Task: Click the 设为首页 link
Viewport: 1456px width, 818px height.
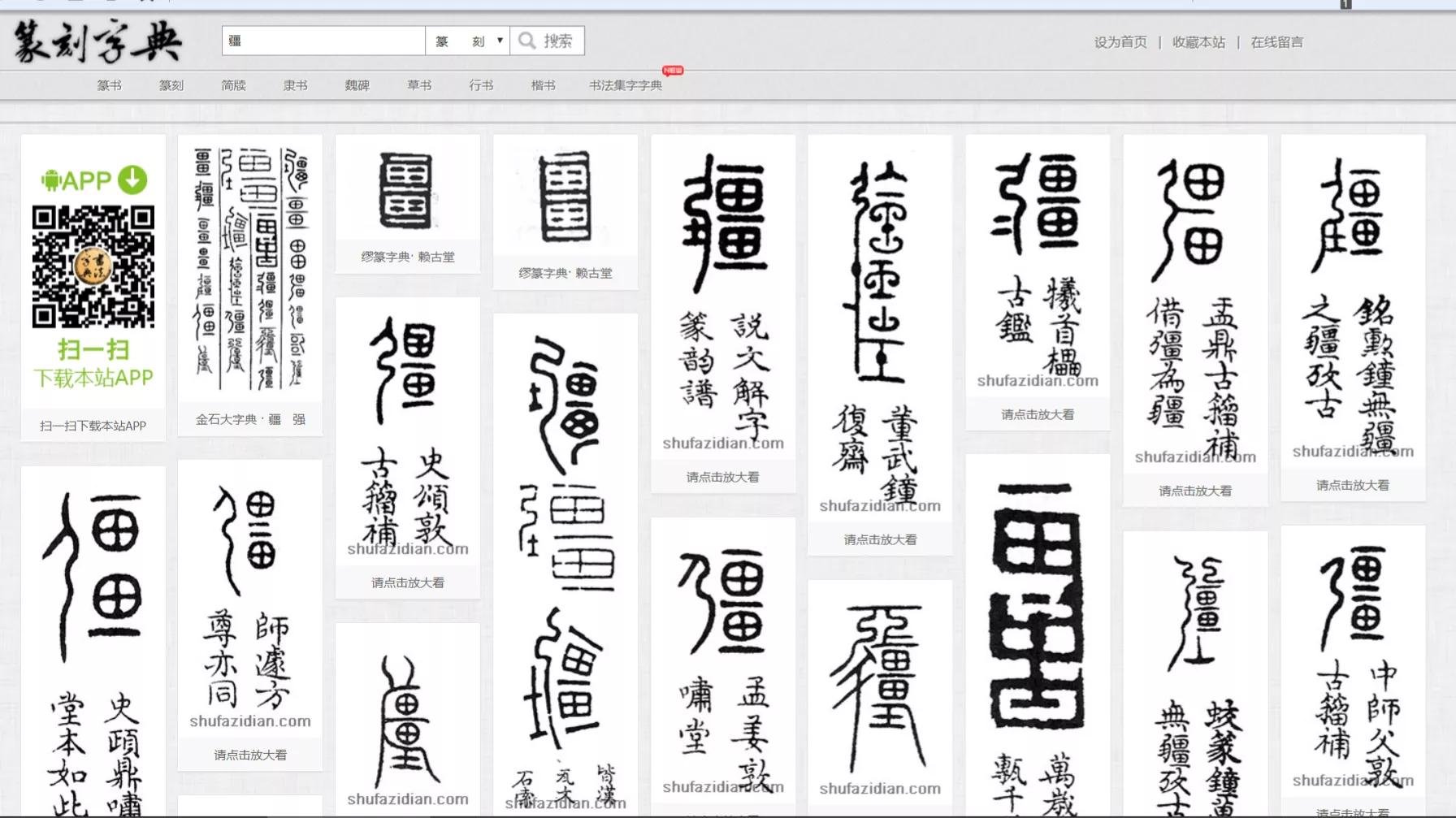Action: point(1120,42)
